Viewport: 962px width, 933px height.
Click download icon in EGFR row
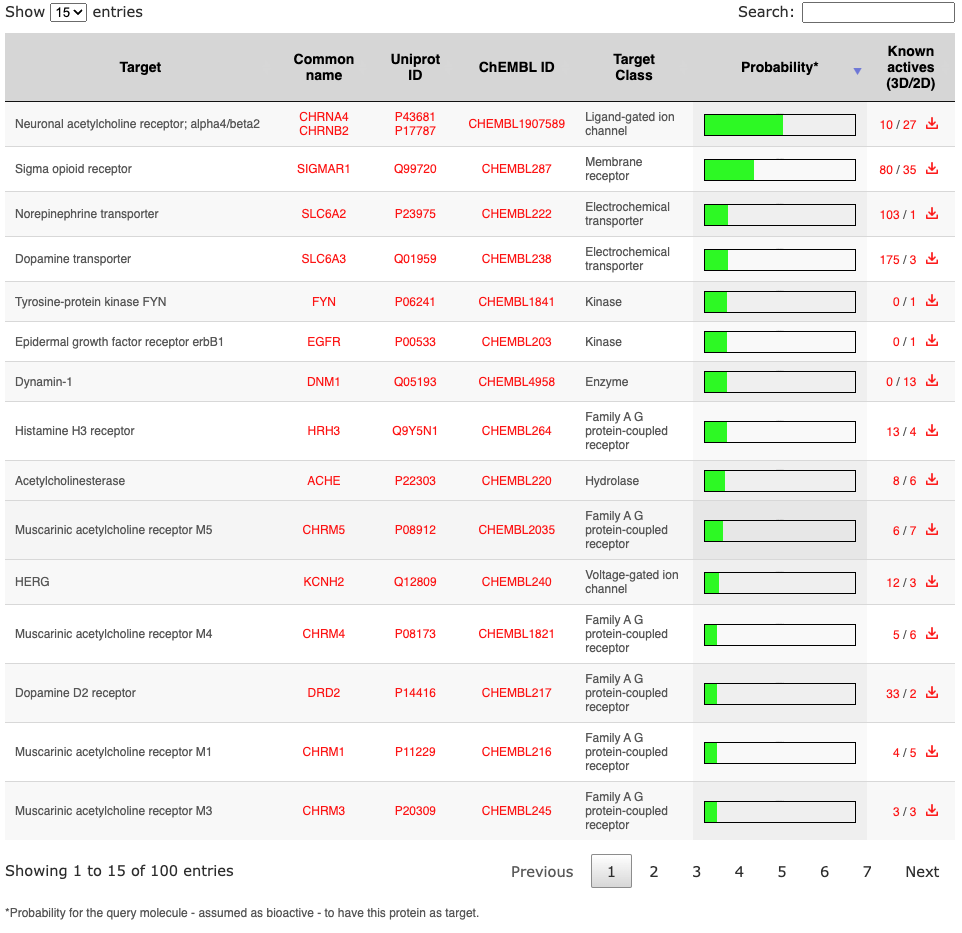tap(931, 341)
